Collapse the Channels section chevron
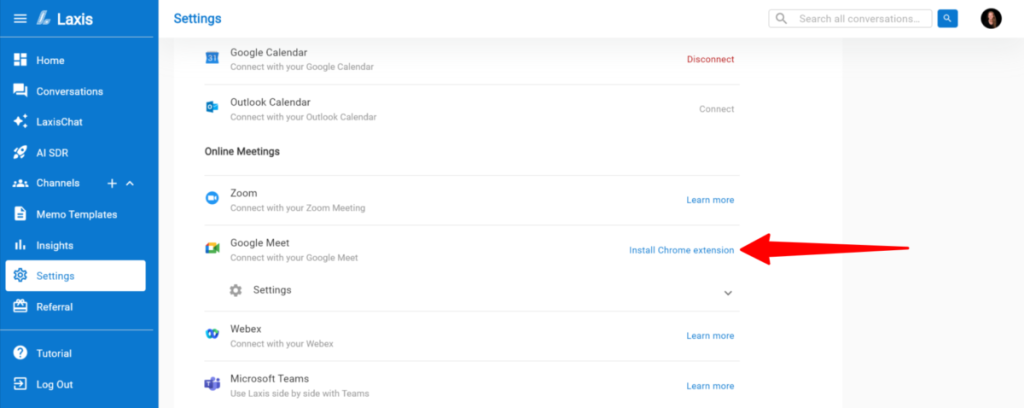This screenshot has height=408, width=1024. tap(130, 183)
